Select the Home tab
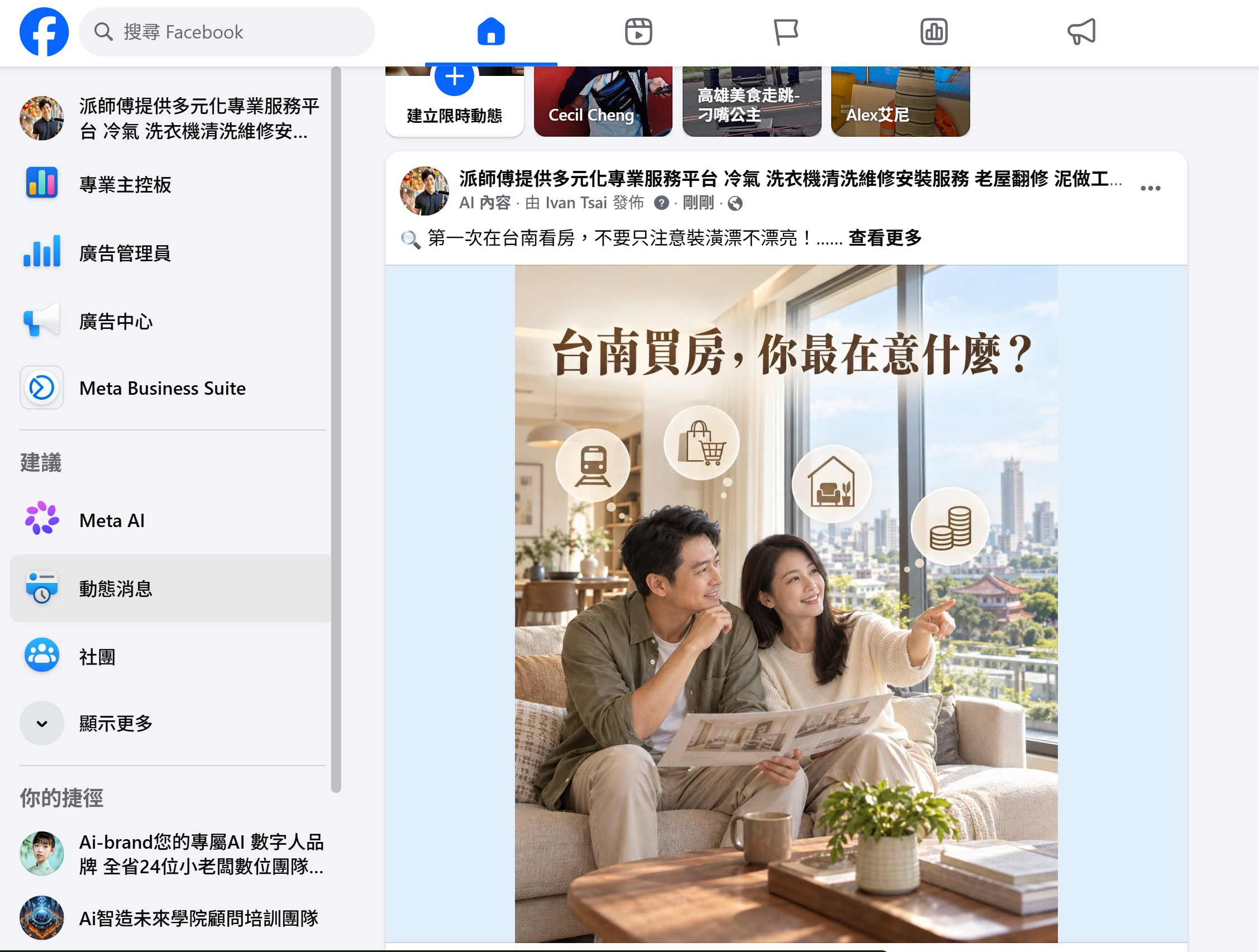Viewport: 1259px width, 952px height. (x=490, y=32)
